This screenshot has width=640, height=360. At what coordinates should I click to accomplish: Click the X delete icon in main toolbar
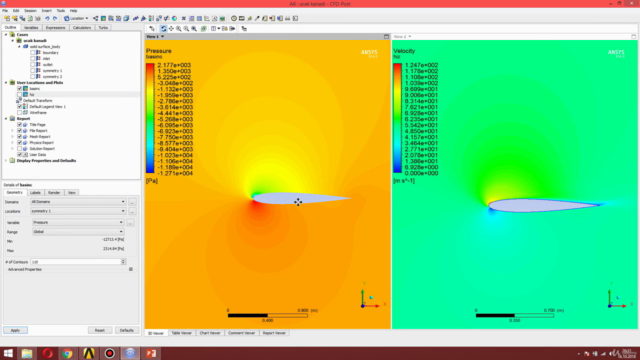[x=184, y=18]
